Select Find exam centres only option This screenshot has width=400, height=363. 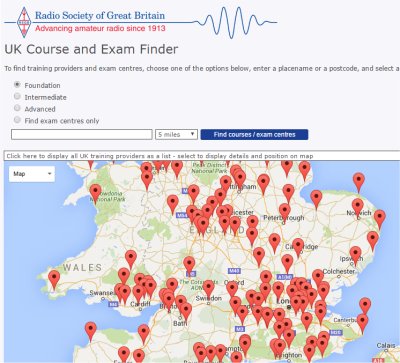(x=17, y=120)
